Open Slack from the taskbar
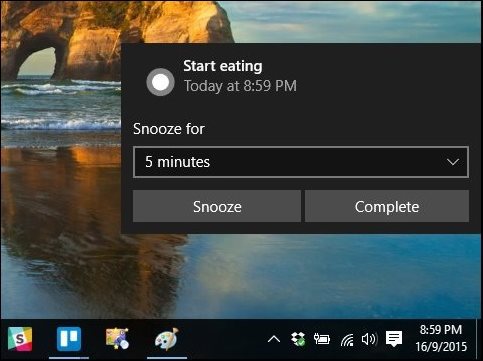Screen dimensions: 483x361 [20, 339]
